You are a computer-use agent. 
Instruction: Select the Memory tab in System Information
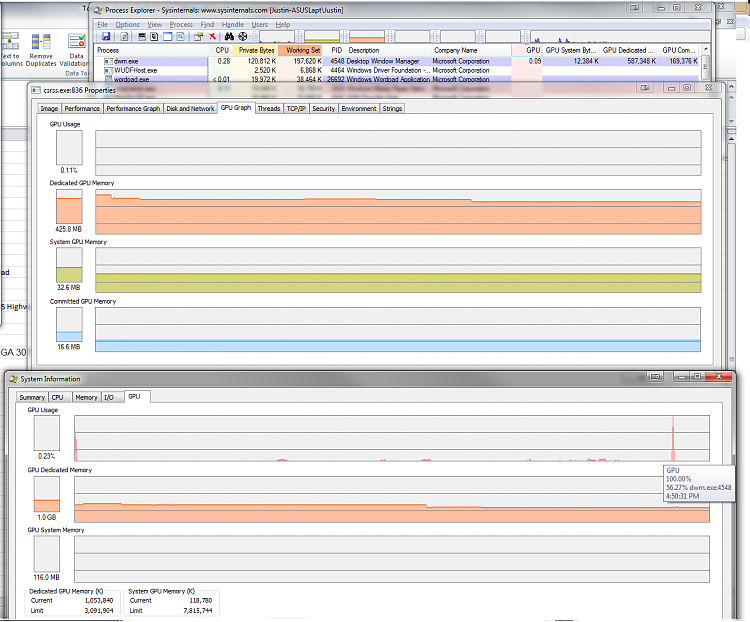click(x=86, y=397)
